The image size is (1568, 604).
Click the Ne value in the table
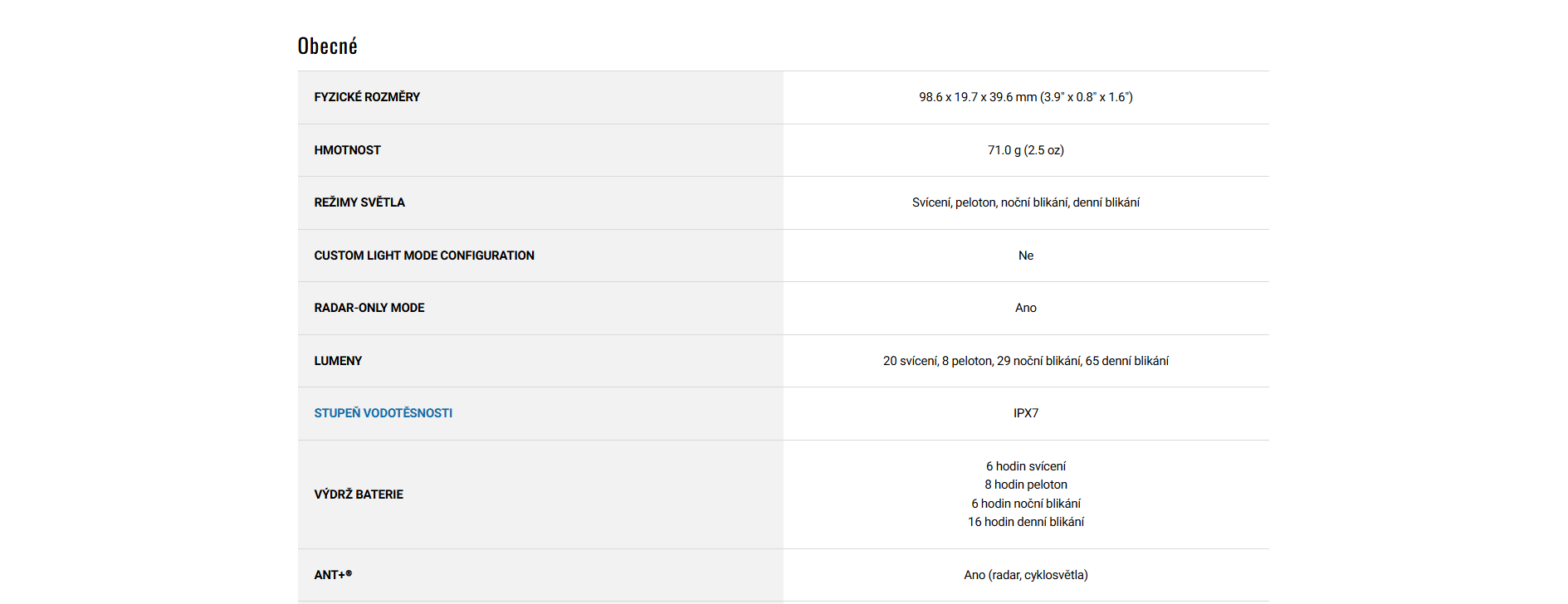(x=1026, y=256)
